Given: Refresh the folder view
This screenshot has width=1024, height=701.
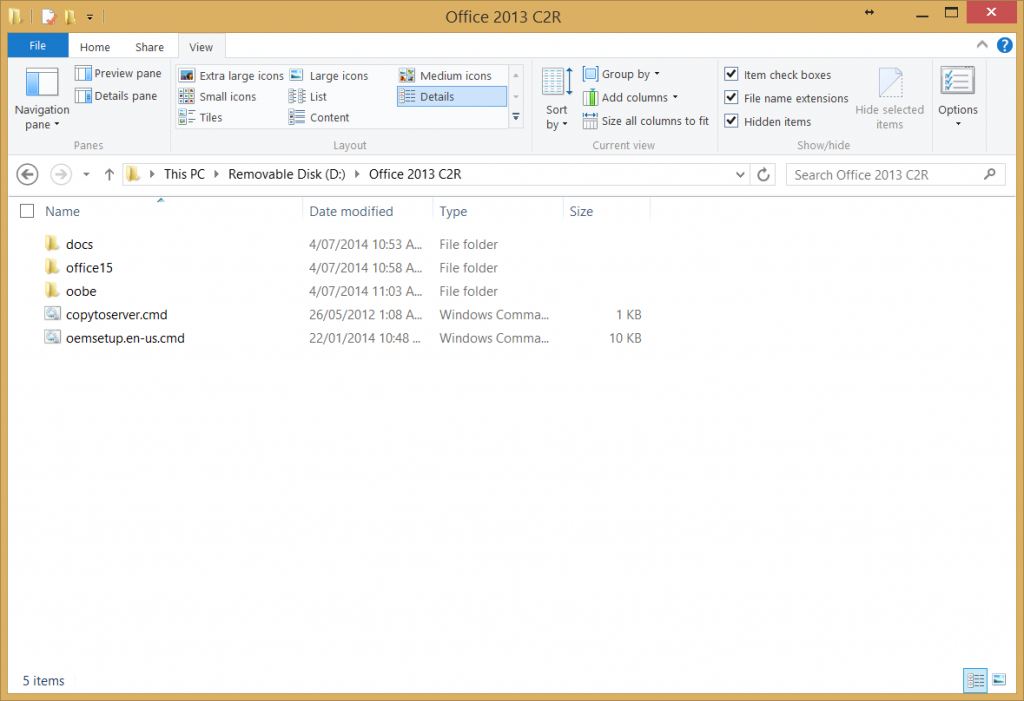Looking at the screenshot, I should click(761, 174).
